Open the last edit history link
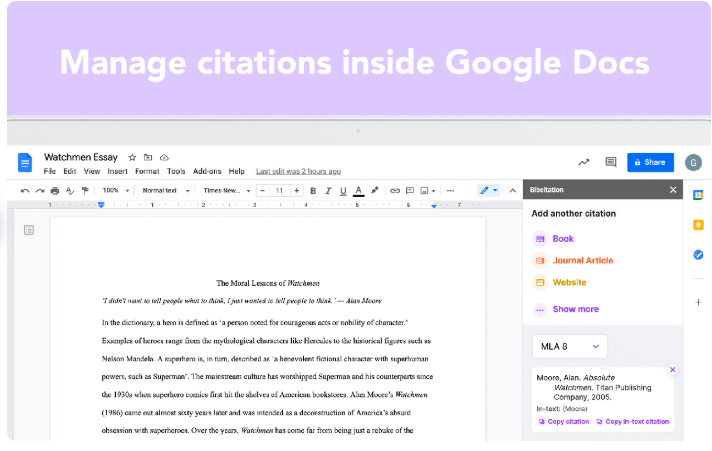The width and height of the screenshot is (712, 451). (298, 171)
